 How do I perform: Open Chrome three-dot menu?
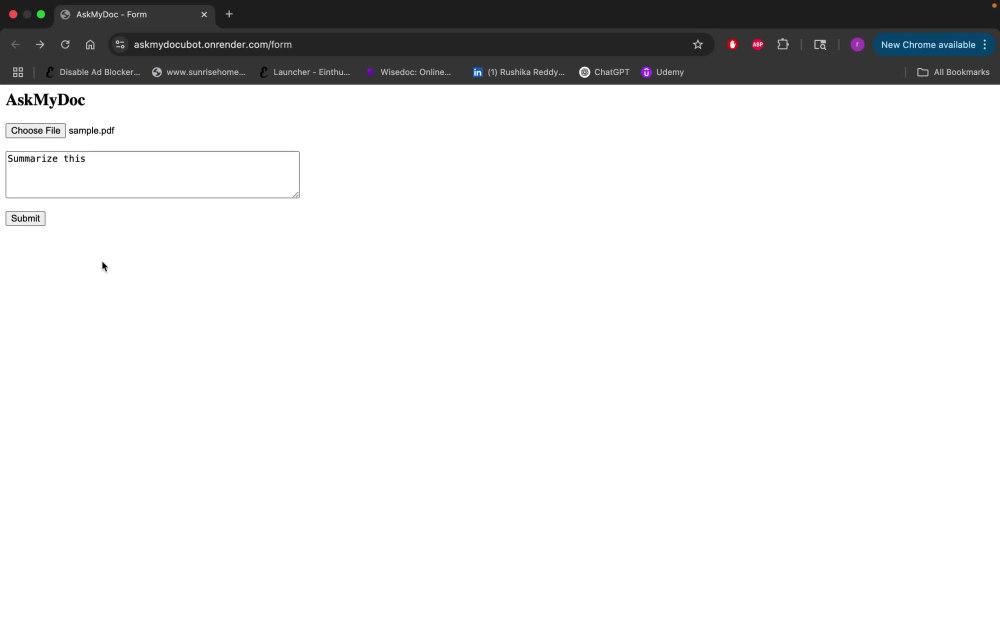pos(985,45)
